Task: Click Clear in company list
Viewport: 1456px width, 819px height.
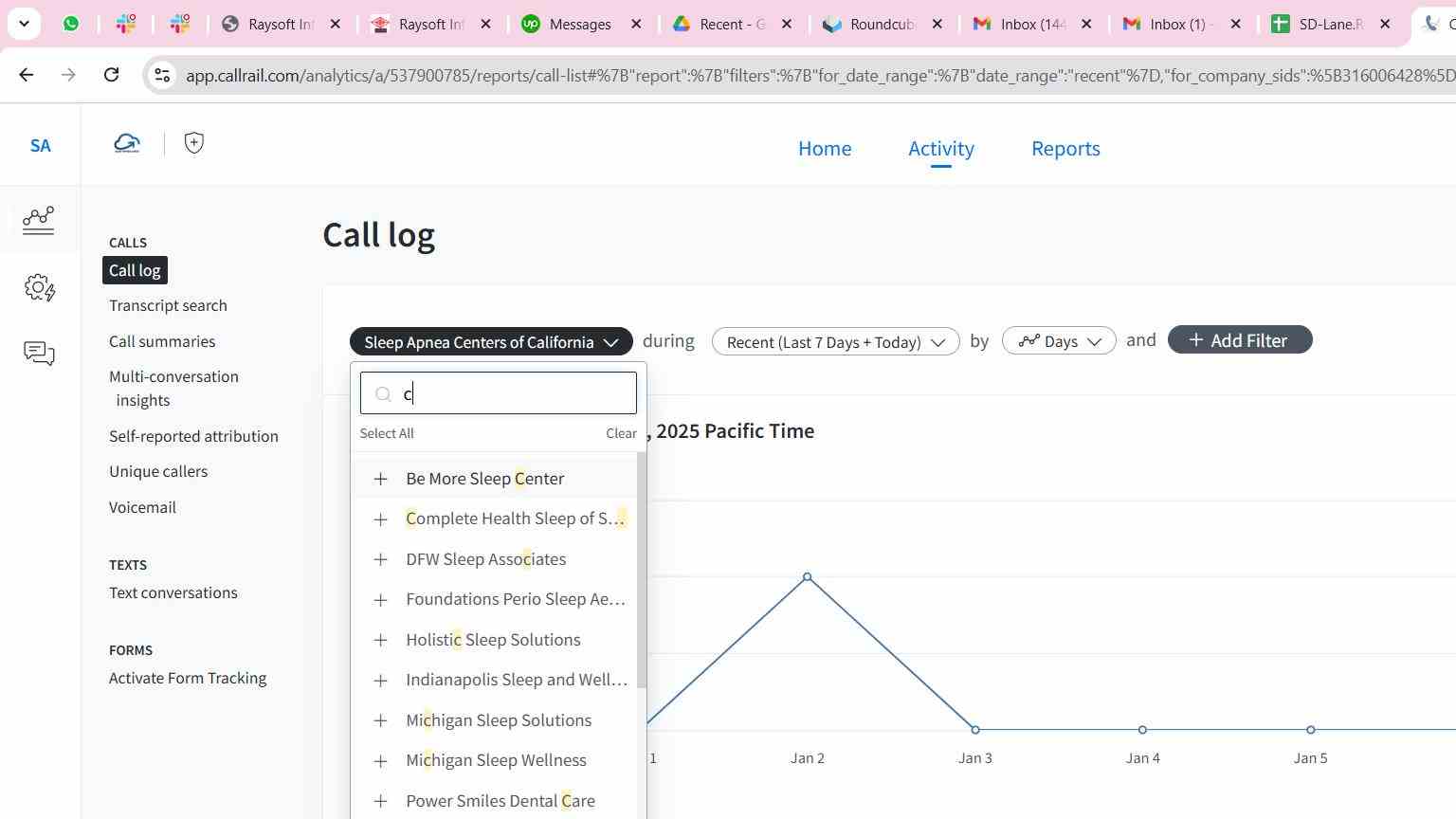Action: point(622,433)
